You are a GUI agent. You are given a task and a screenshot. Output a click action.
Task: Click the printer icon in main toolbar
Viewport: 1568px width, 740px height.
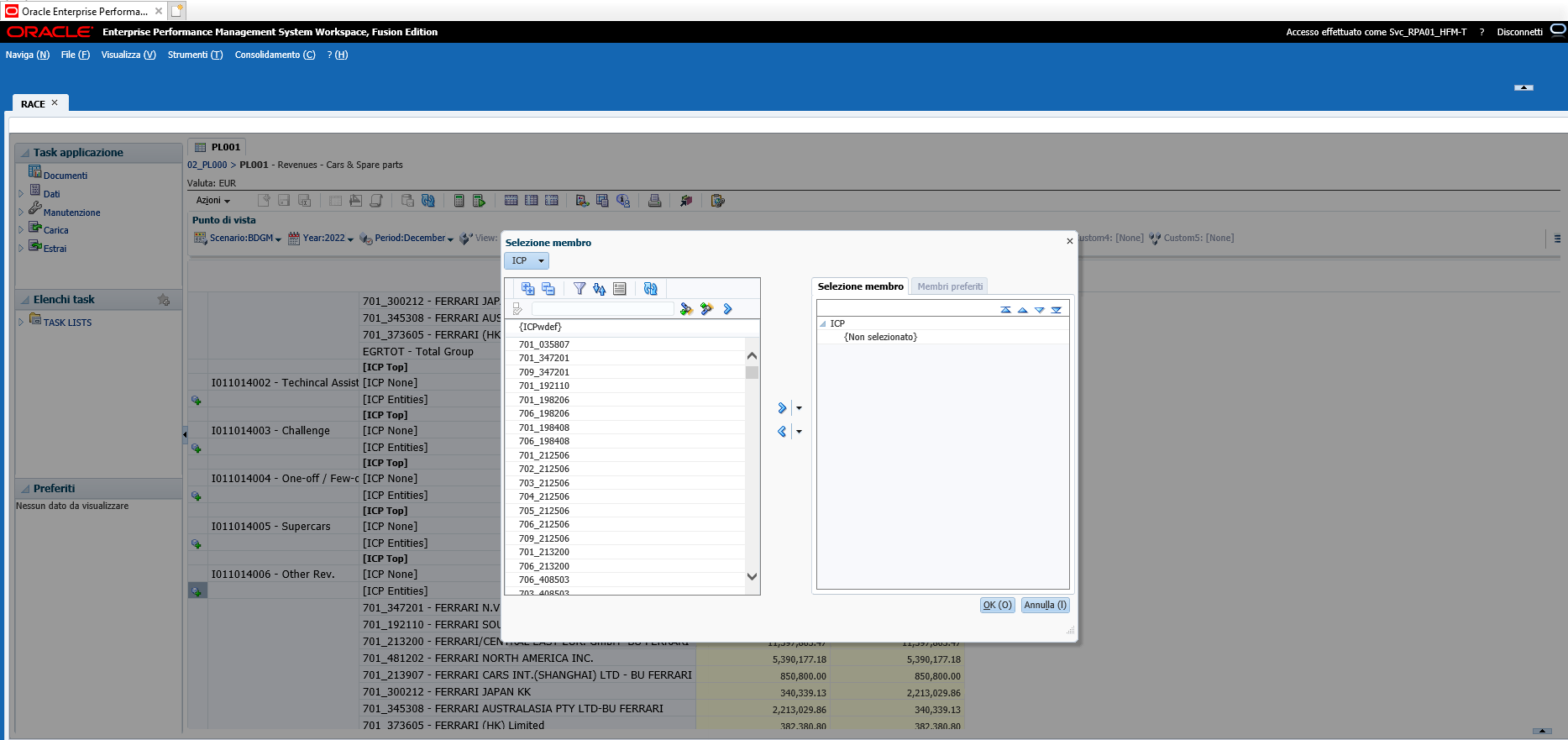[x=655, y=201]
